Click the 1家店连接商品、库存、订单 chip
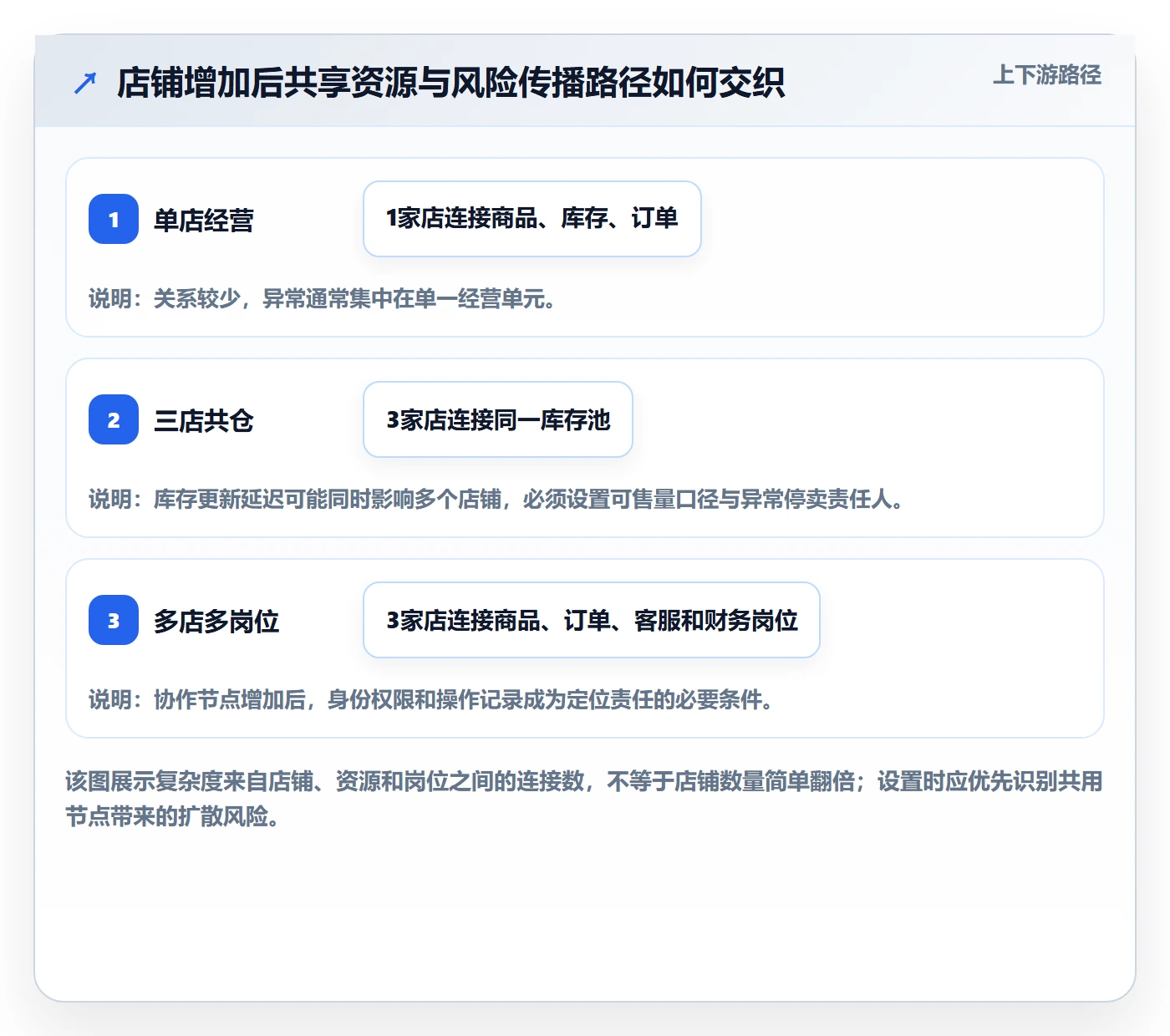 coord(532,219)
